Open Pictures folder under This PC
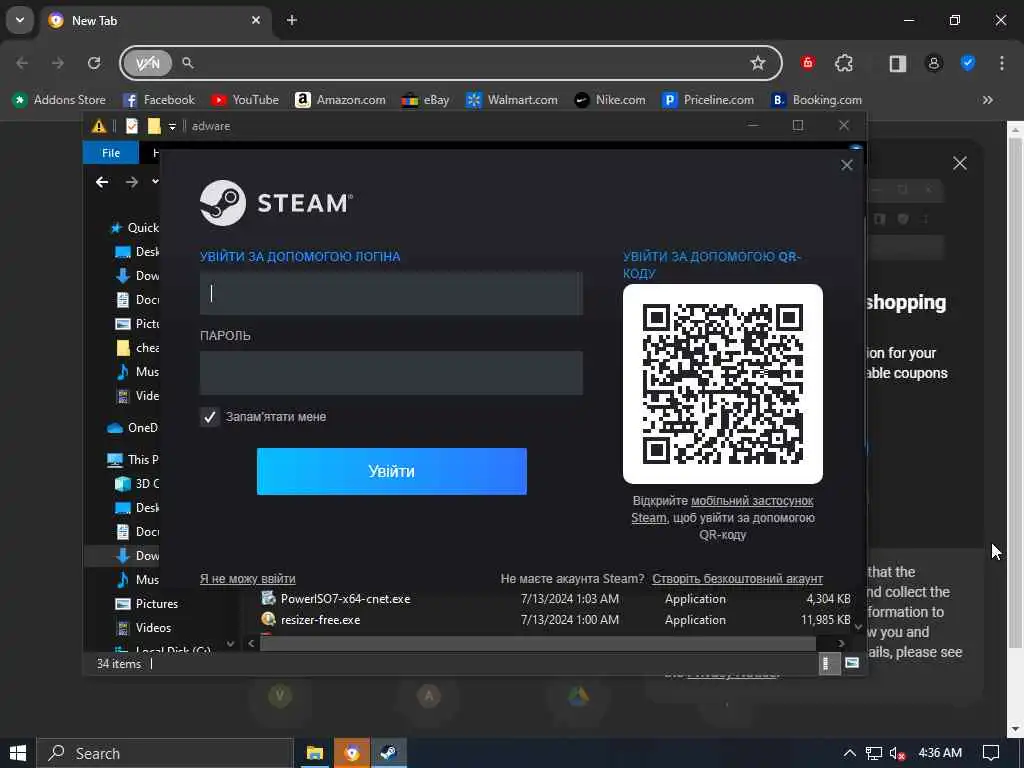The image size is (1024, 768). click(x=146, y=603)
